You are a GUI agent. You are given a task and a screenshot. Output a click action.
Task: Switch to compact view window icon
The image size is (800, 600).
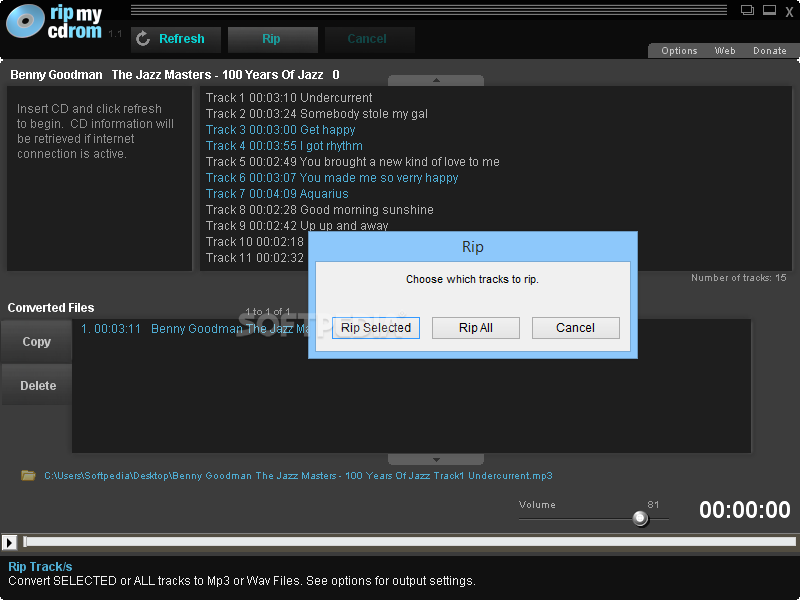pyautogui.click(x=747, y=10)
